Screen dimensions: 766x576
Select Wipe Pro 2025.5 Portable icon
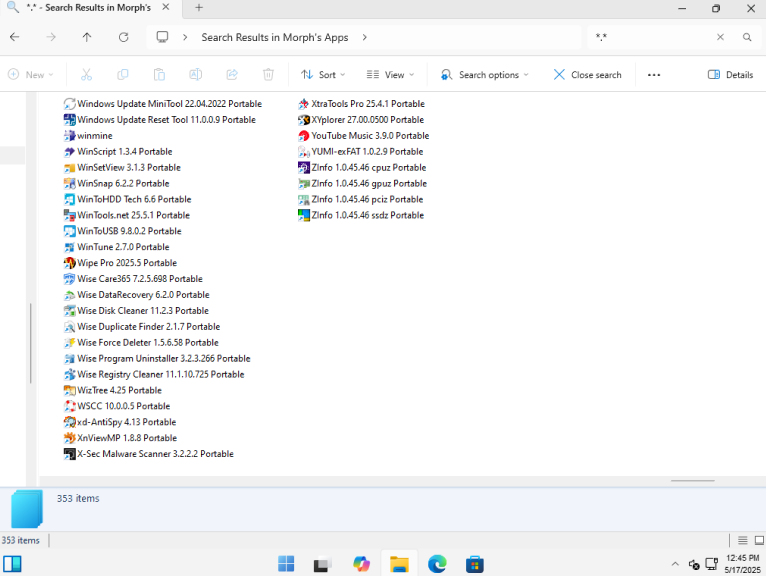coord(69,263)
